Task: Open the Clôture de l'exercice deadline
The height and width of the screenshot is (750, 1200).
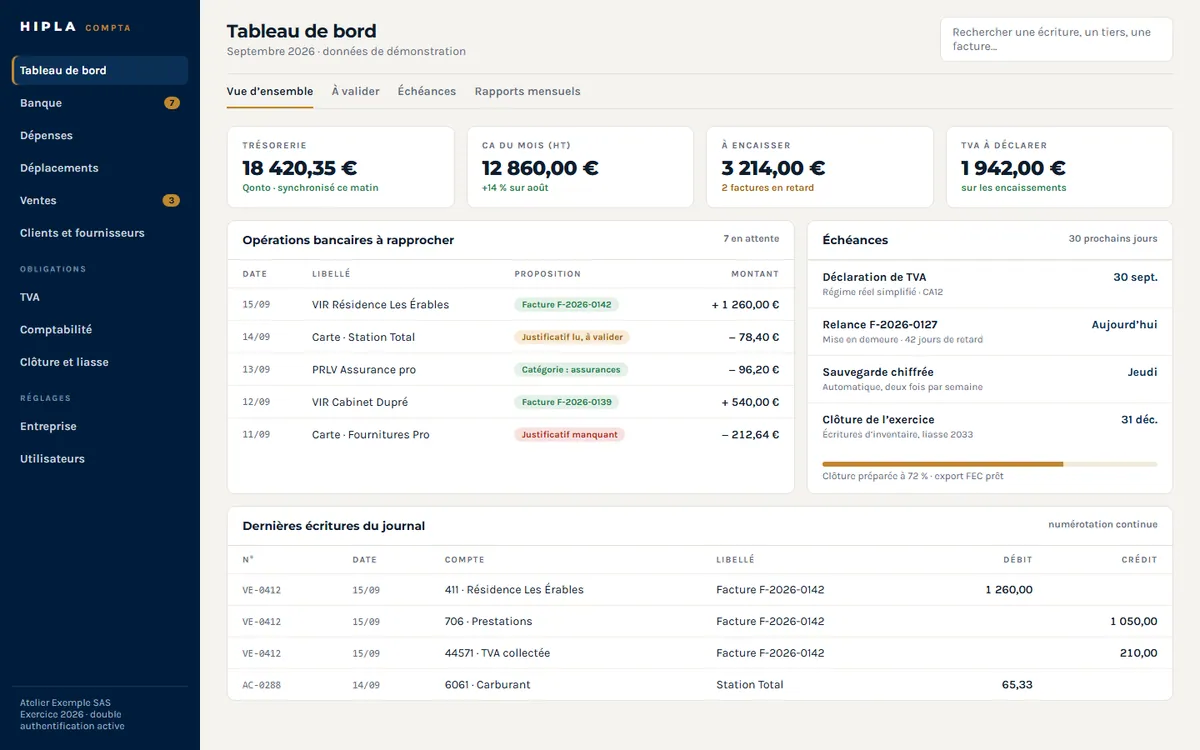Action: click(x=990, y=426)
